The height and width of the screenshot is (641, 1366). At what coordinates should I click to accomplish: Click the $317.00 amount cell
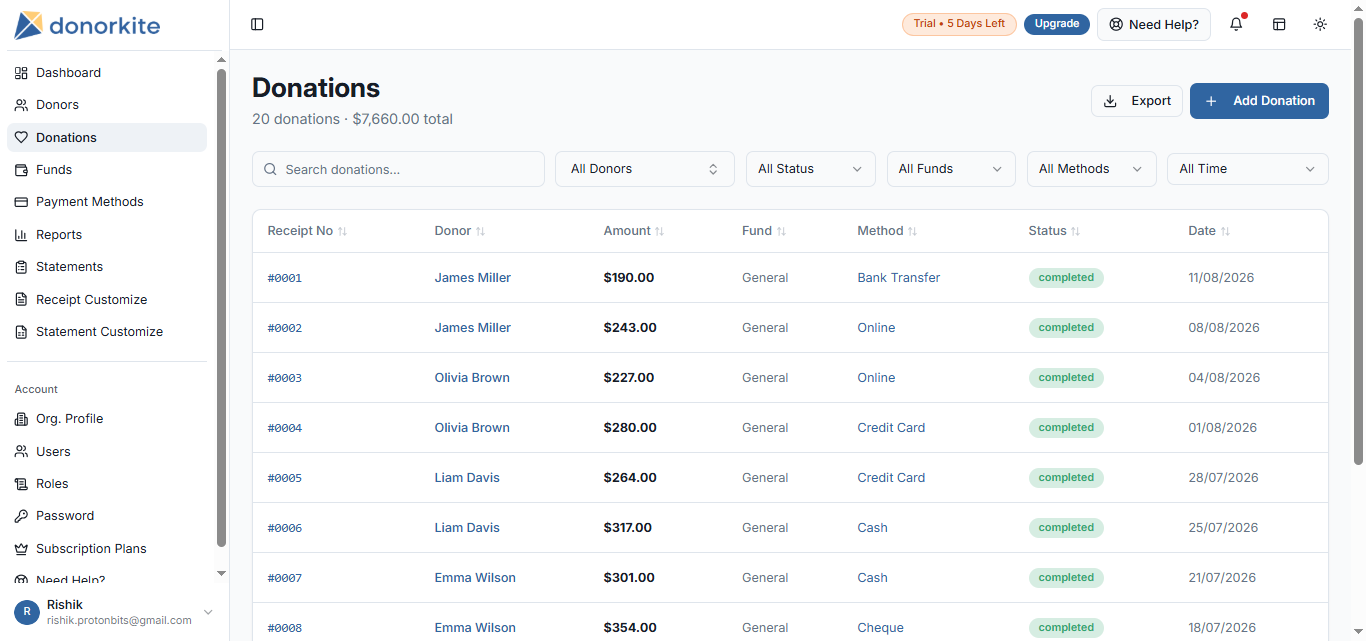[x=628, y=528]
